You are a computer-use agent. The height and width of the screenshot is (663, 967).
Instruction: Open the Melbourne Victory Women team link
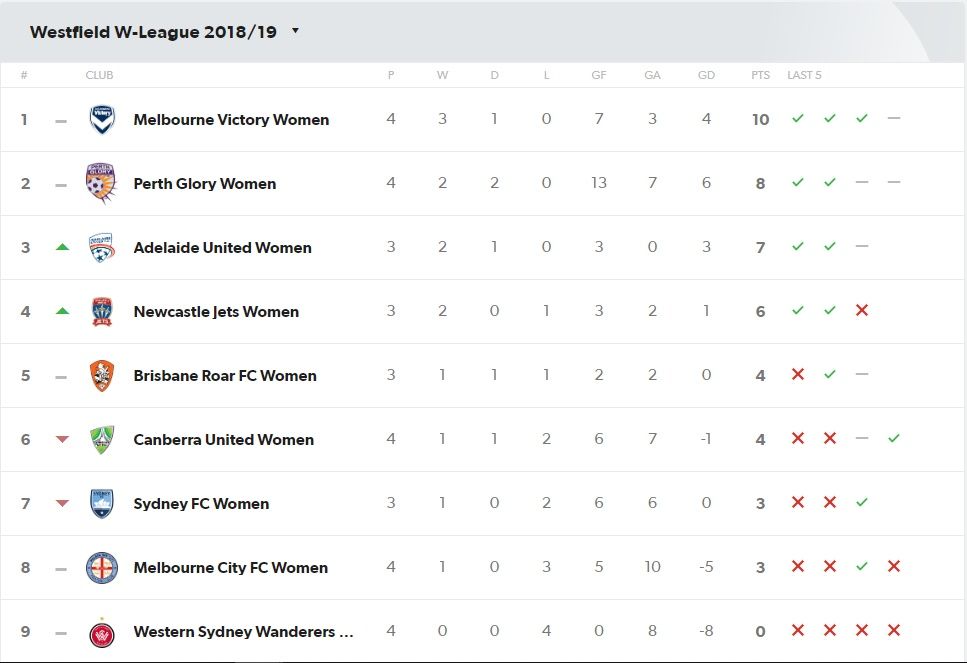pos(231,120)
